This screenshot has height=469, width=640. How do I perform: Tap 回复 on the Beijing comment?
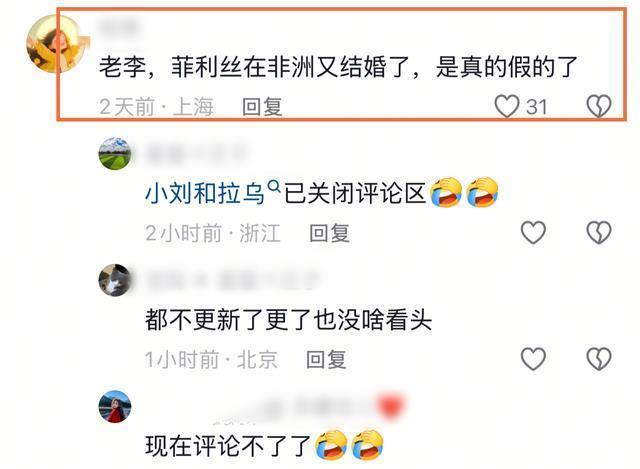tap(327, 360)
